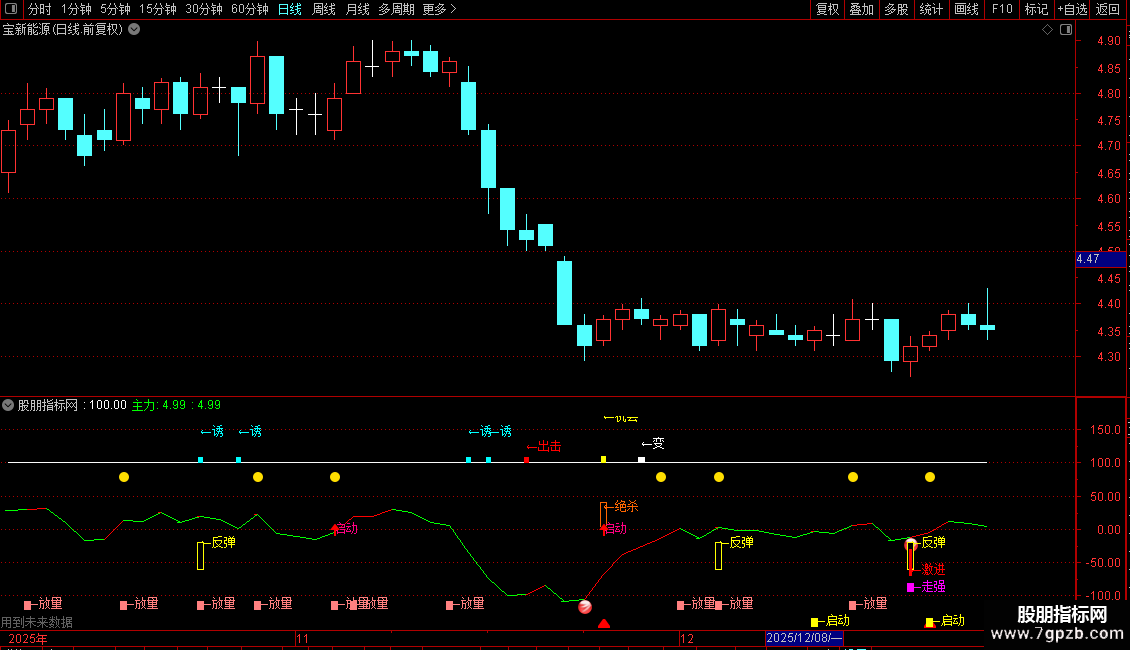
Task: Click the 用到未来数据 notice text
Action: click(x=37, y=622)
